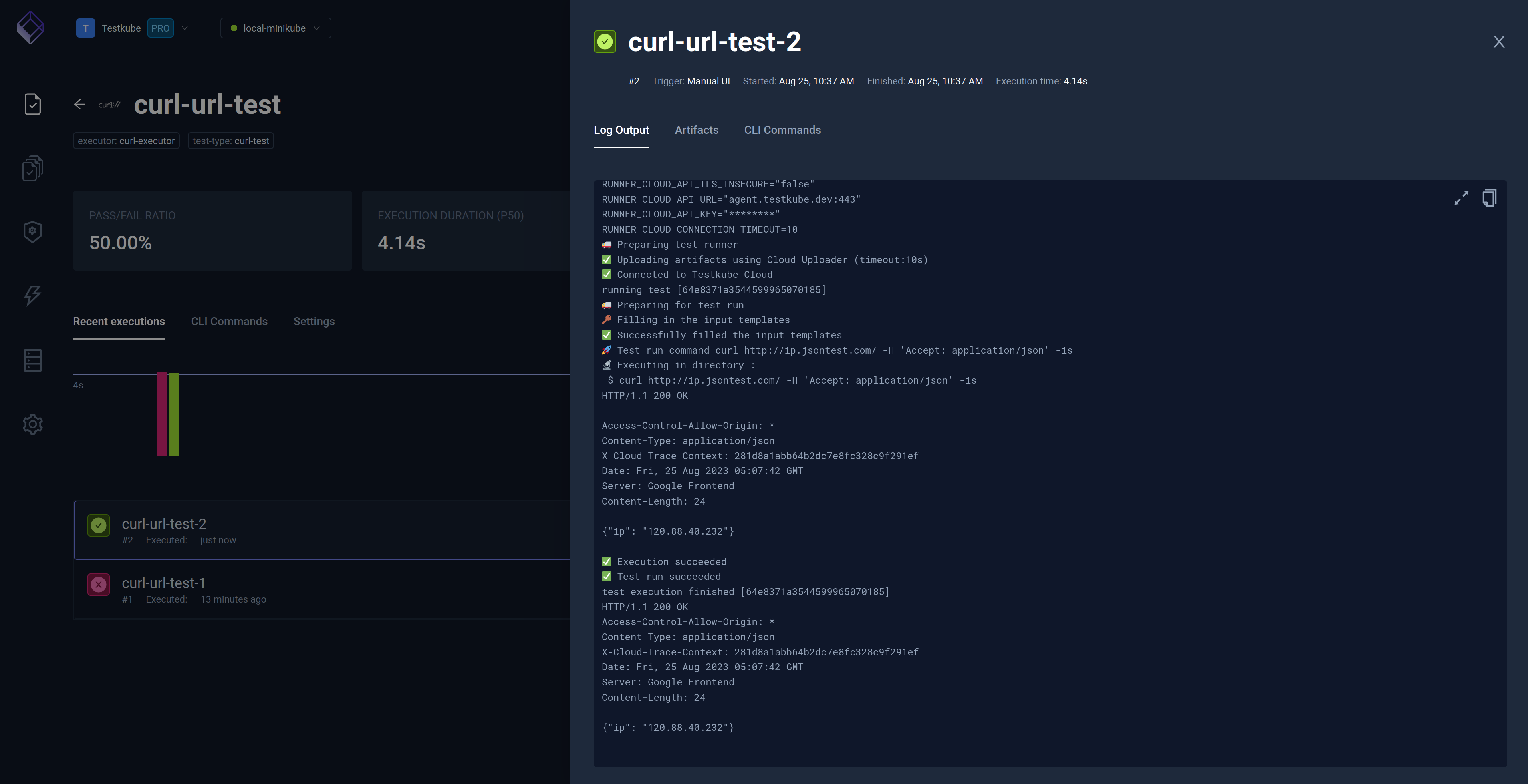
Task: Go back using the arrow icon
Action: coord(79,105)
